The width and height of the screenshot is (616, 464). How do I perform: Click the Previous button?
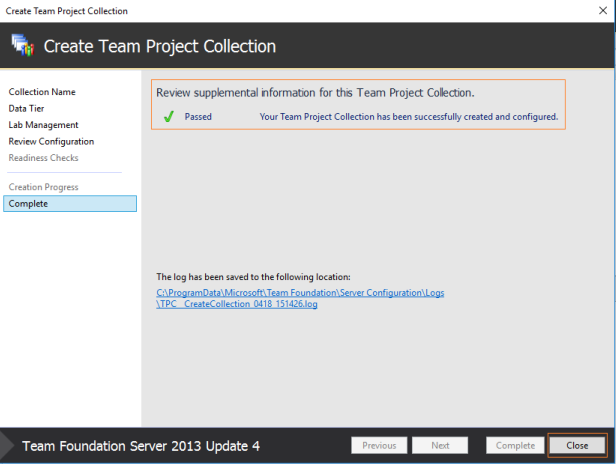coord(379,446)
